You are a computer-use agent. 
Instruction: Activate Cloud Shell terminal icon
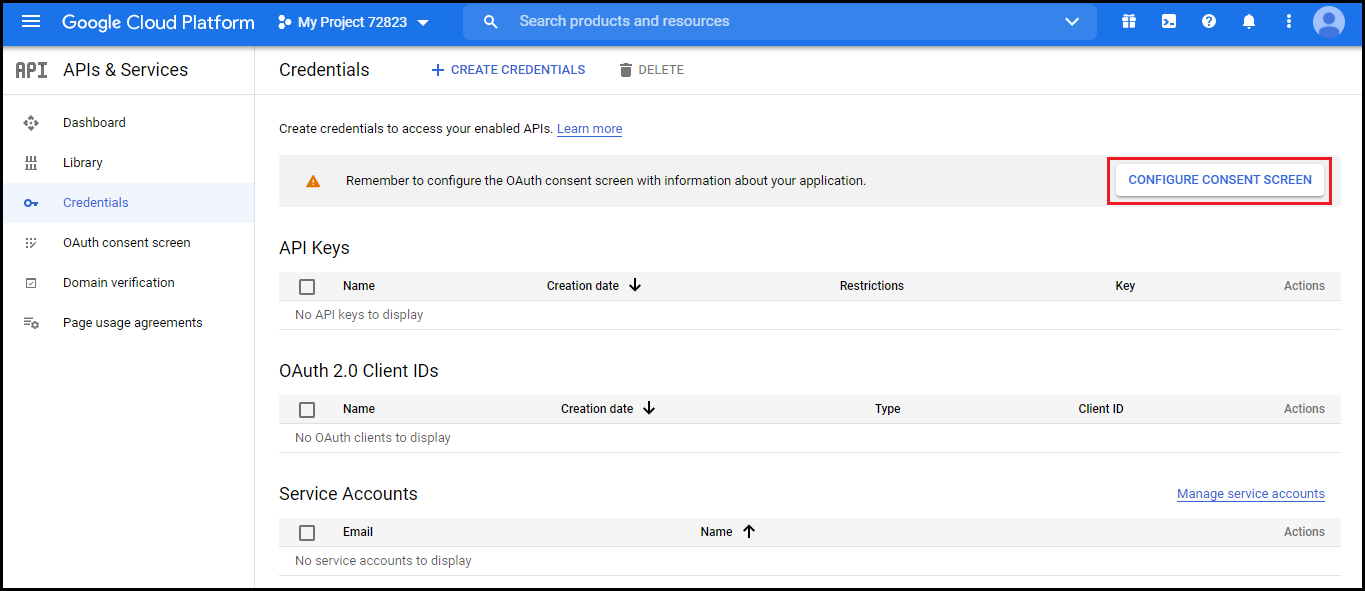1169,22
